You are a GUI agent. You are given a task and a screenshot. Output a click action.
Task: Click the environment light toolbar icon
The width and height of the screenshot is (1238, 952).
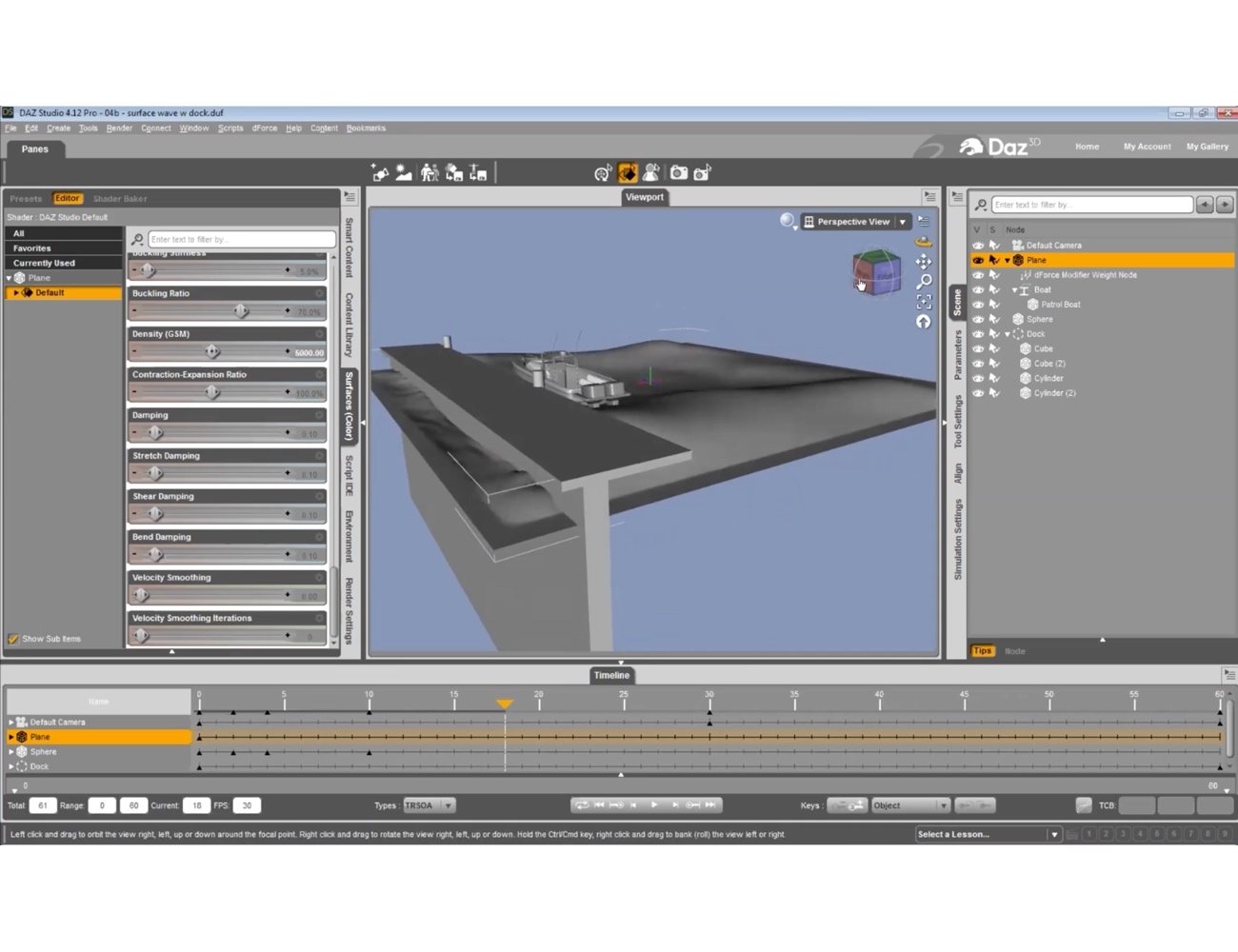point(404,172)
